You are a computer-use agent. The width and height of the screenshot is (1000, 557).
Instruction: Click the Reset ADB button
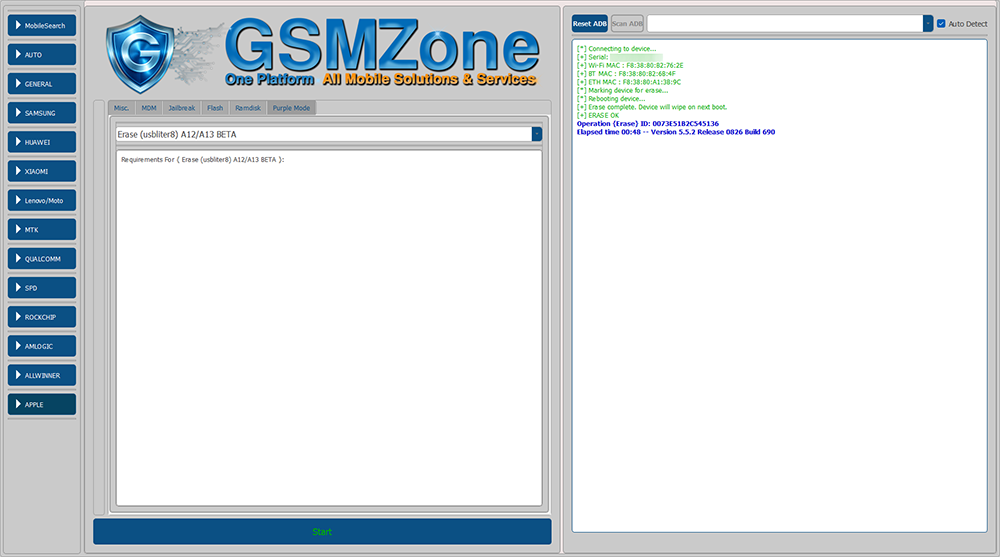[589, 24]
